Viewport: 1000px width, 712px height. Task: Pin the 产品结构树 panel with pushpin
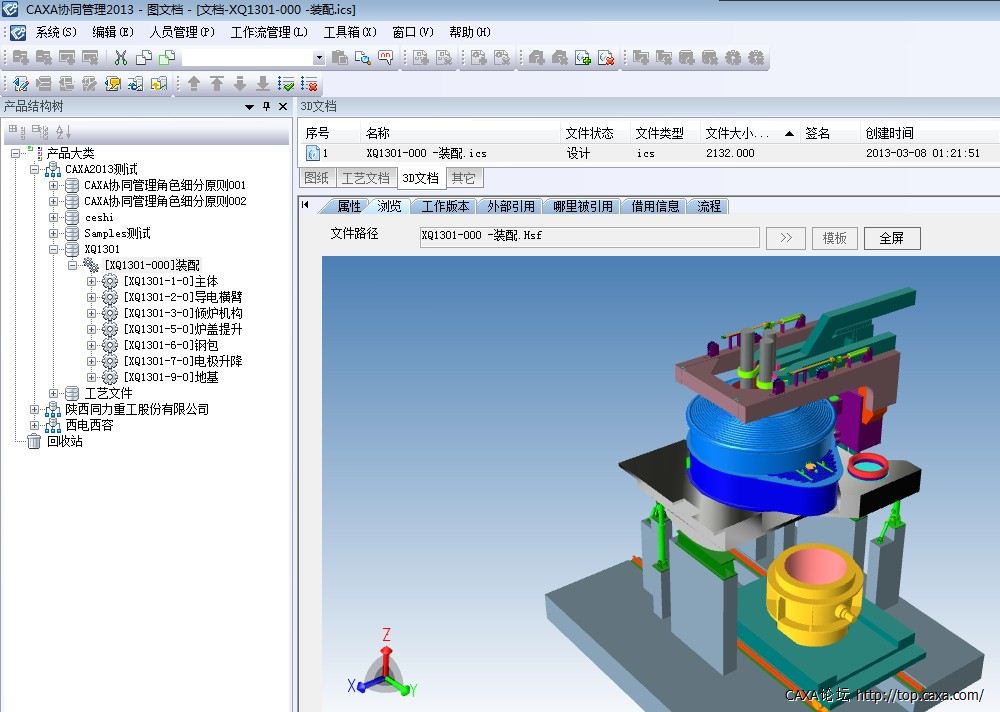click(266, 107)
